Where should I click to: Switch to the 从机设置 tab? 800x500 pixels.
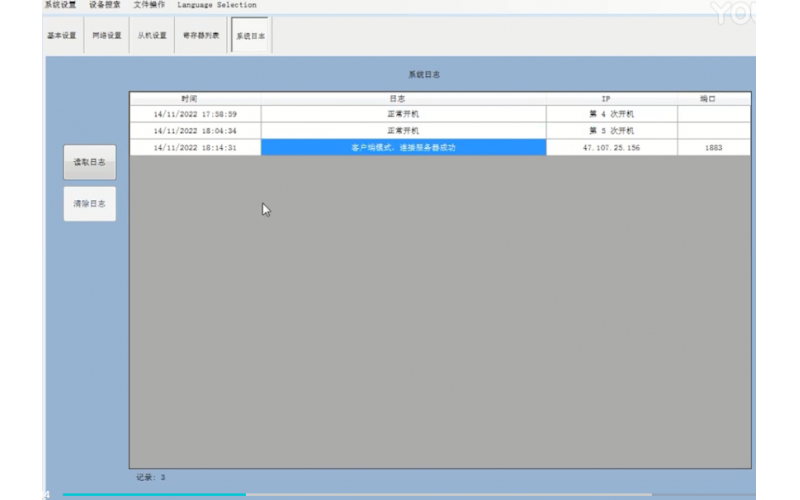click(x=152, y=36)
